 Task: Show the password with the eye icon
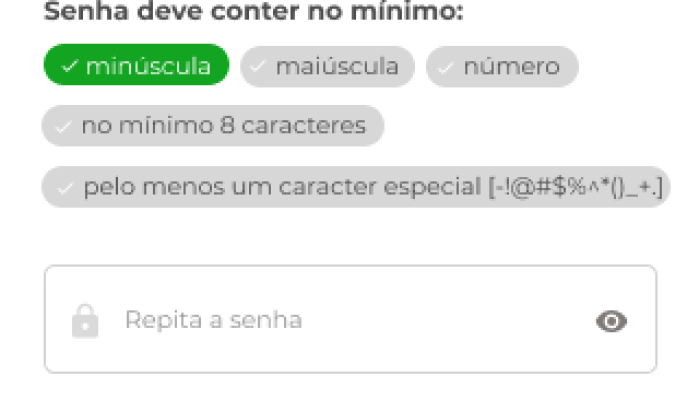[611, 321]
